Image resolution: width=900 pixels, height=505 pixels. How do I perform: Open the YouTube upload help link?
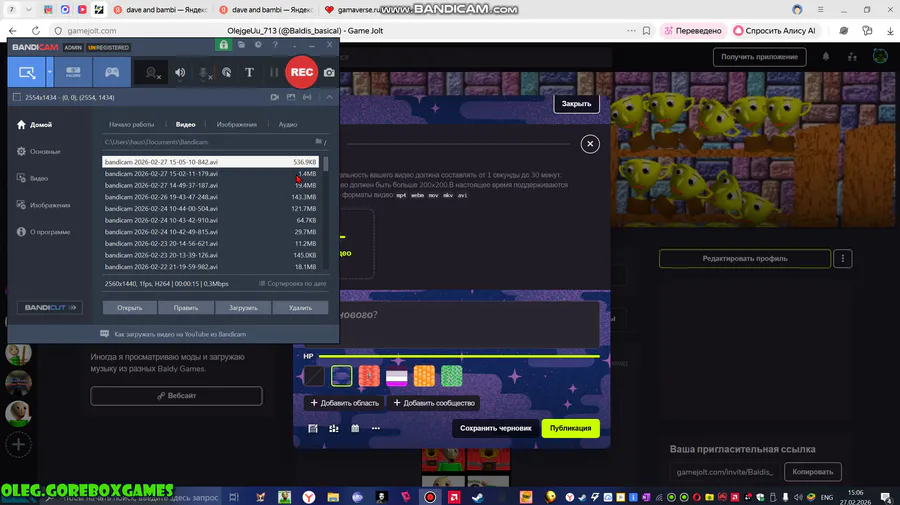[x=173, y=334]
